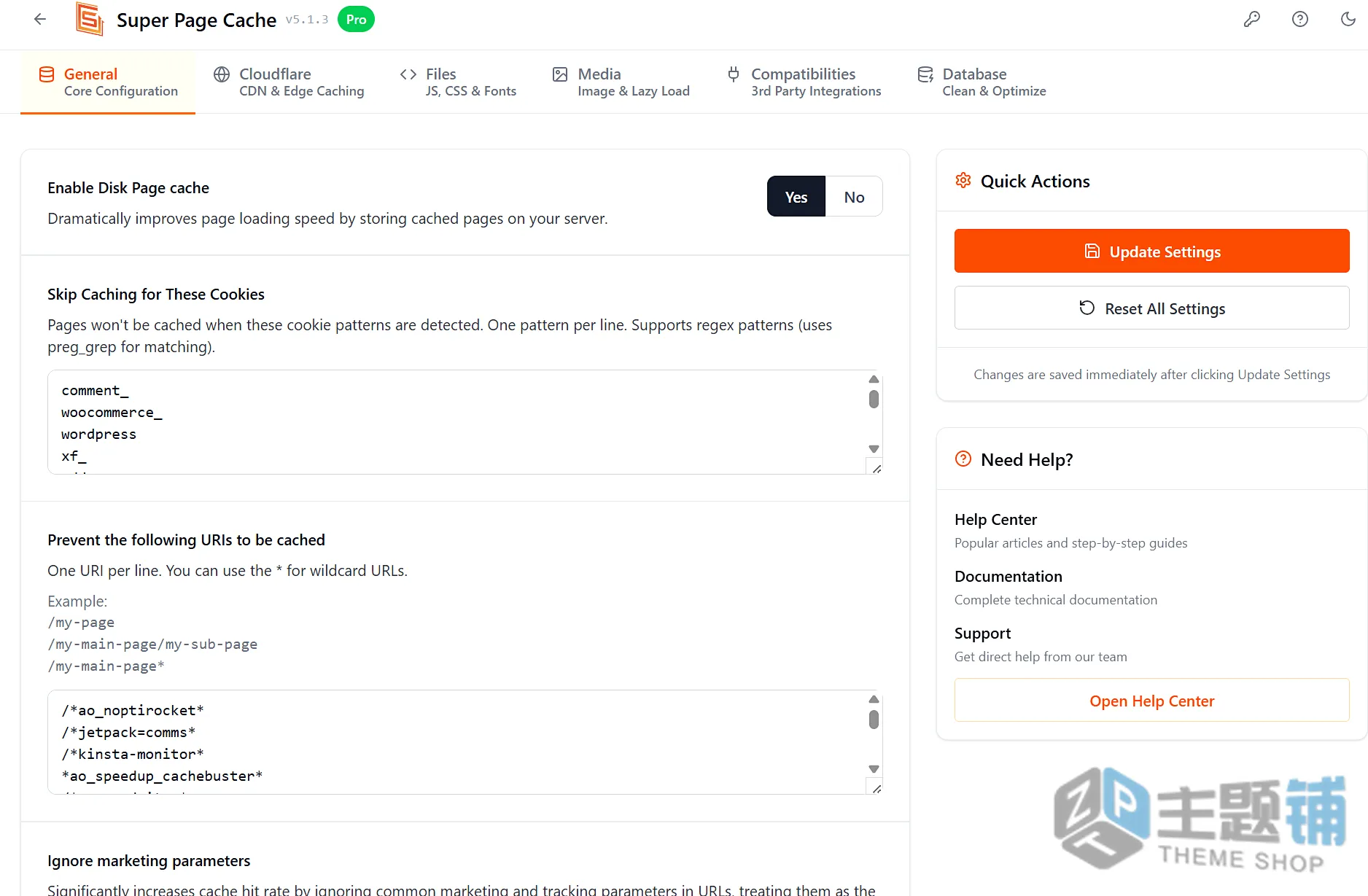Set Enable Disk Page cache to Yes
The width and height of the screenshot is (1368, 896).
coord(796,197)
